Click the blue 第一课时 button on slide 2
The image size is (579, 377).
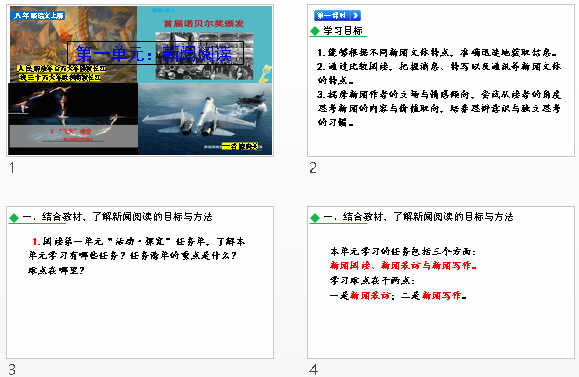tap(337, 16)
